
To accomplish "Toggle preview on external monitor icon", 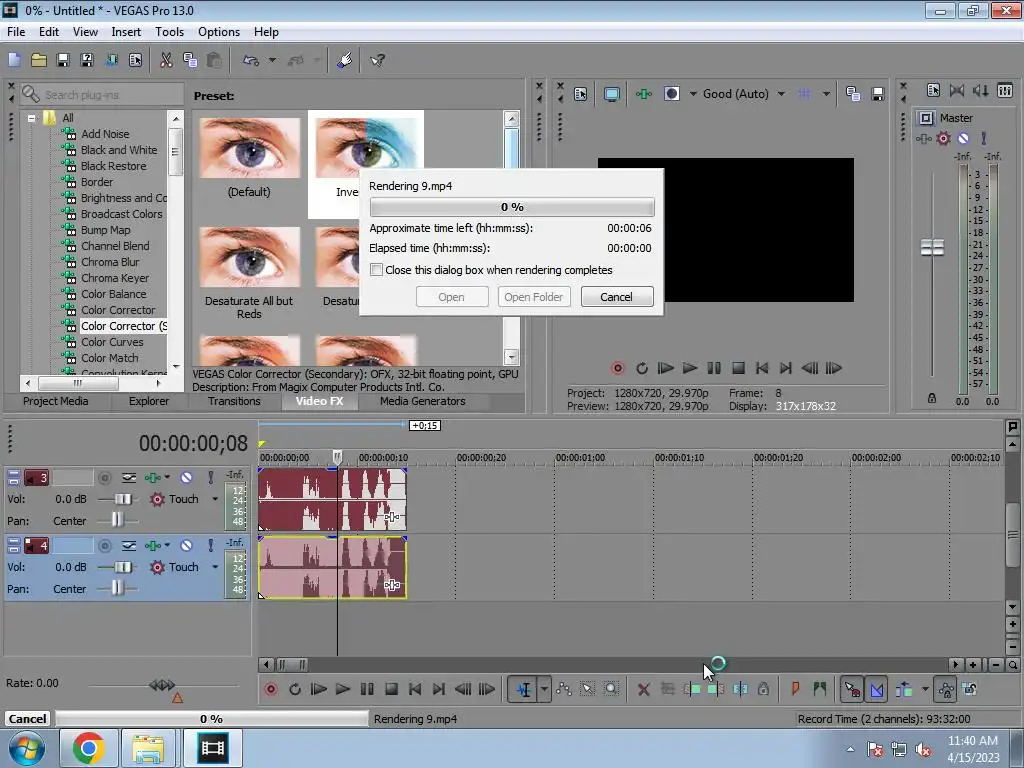I will [x=611, y=94].
